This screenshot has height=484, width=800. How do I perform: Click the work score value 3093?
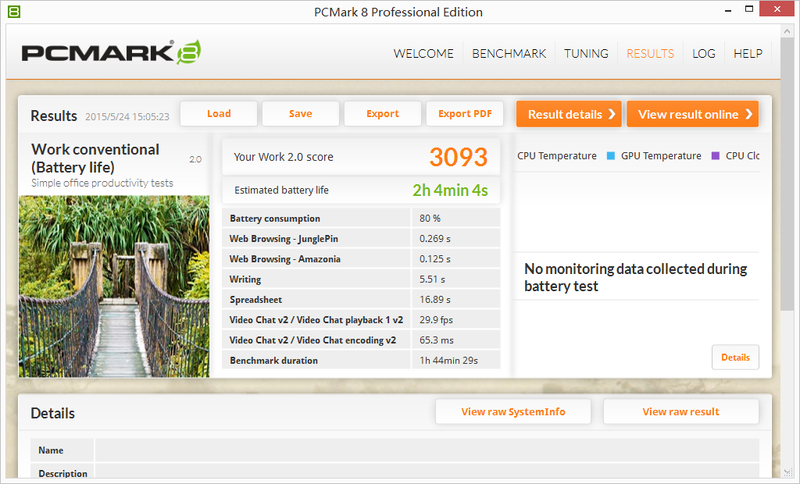458,157
